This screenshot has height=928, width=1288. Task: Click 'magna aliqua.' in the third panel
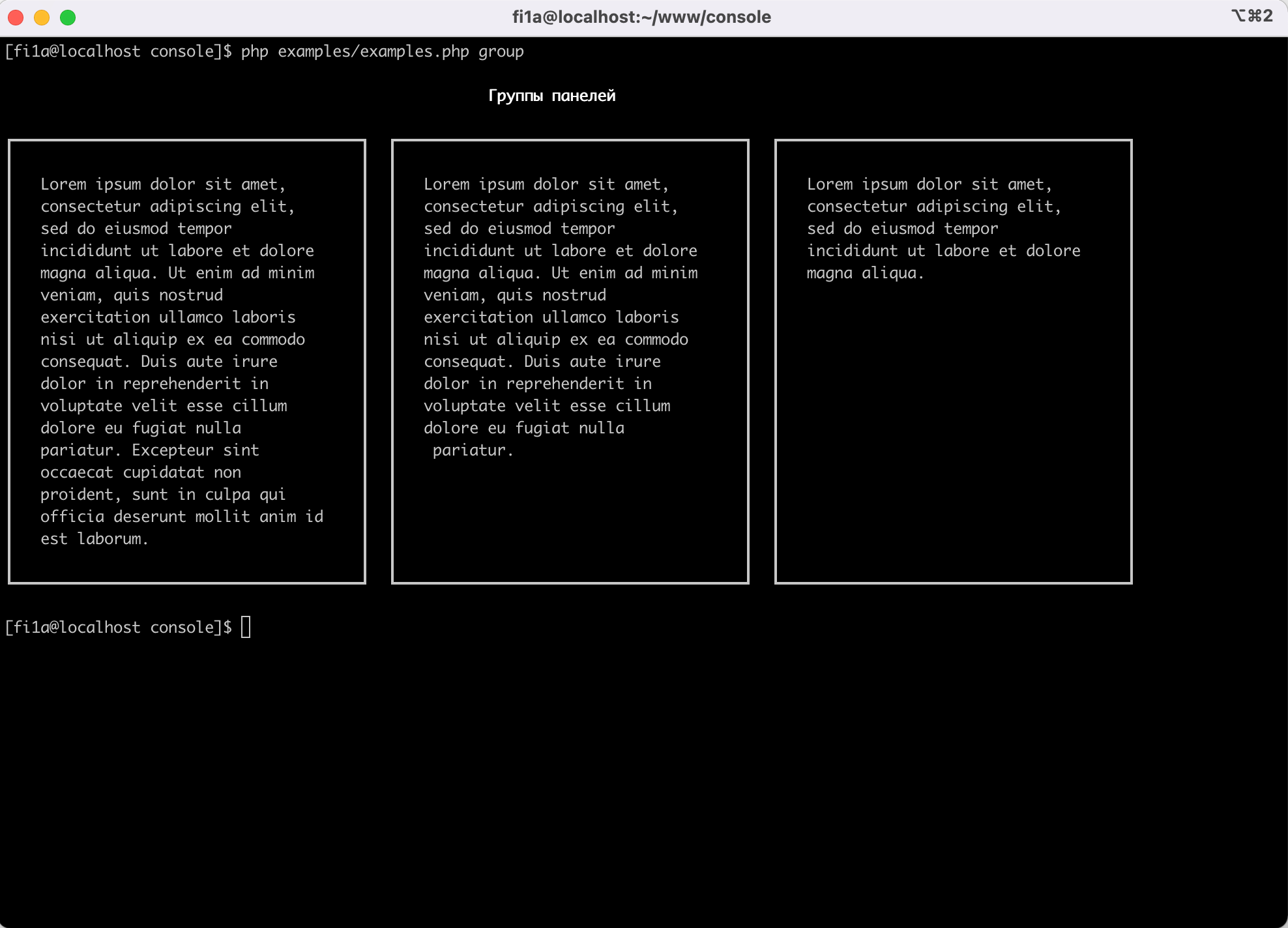click(x=866, y=273)
